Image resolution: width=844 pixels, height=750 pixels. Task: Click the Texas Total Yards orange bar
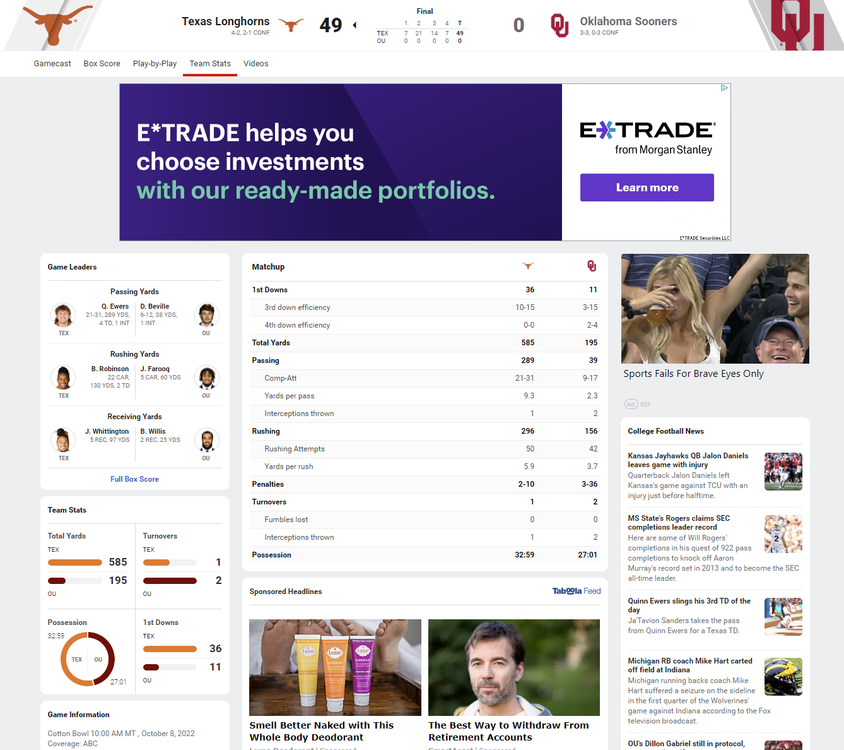click(x=75, y=563)
